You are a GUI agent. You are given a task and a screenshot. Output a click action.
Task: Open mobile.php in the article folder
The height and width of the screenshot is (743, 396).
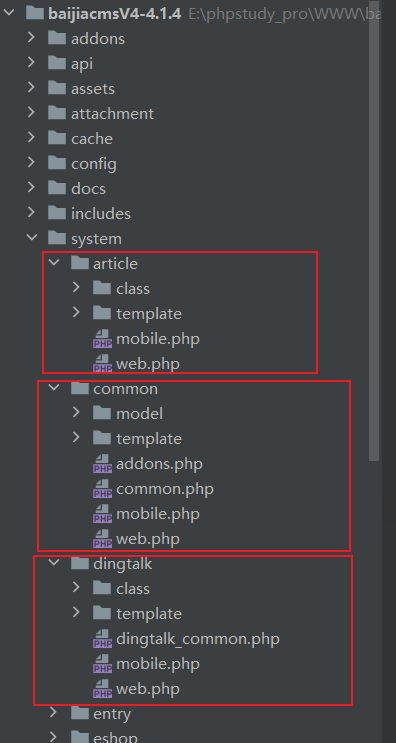158,339
